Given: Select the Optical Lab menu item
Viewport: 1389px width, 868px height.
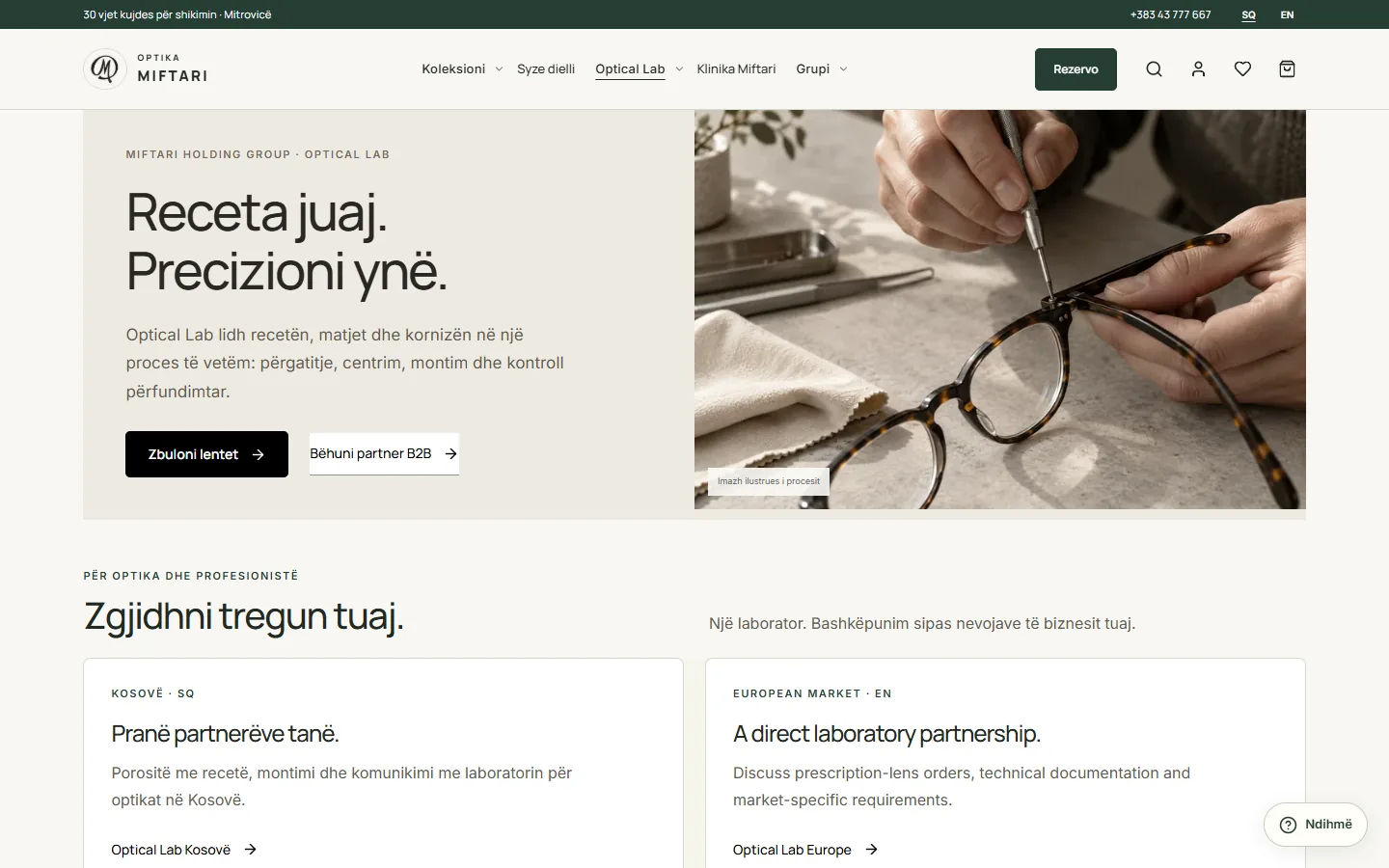Looking at the screenshot, I should 630,69.
